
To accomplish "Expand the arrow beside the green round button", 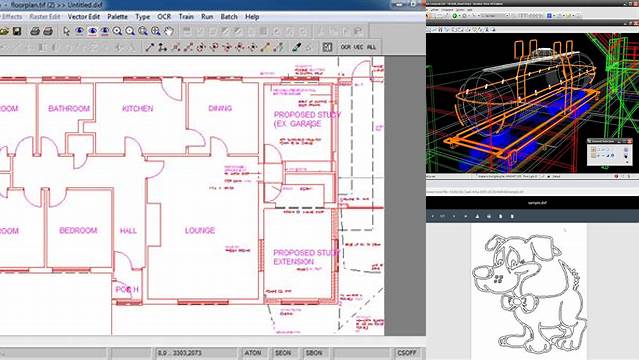I will [460, 15].
